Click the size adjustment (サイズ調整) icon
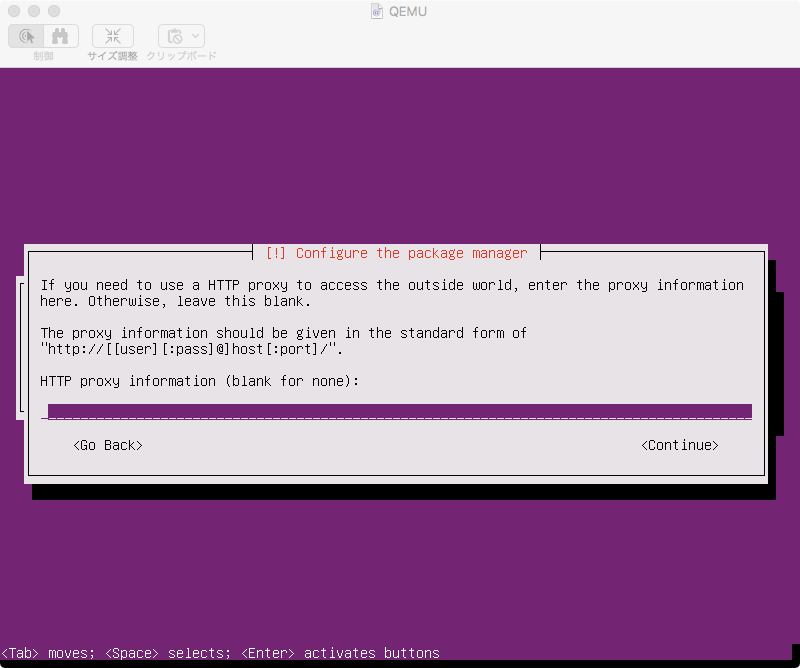Viewport: 800px width, 668px height. pyautogui.click(x=113, y=36)
